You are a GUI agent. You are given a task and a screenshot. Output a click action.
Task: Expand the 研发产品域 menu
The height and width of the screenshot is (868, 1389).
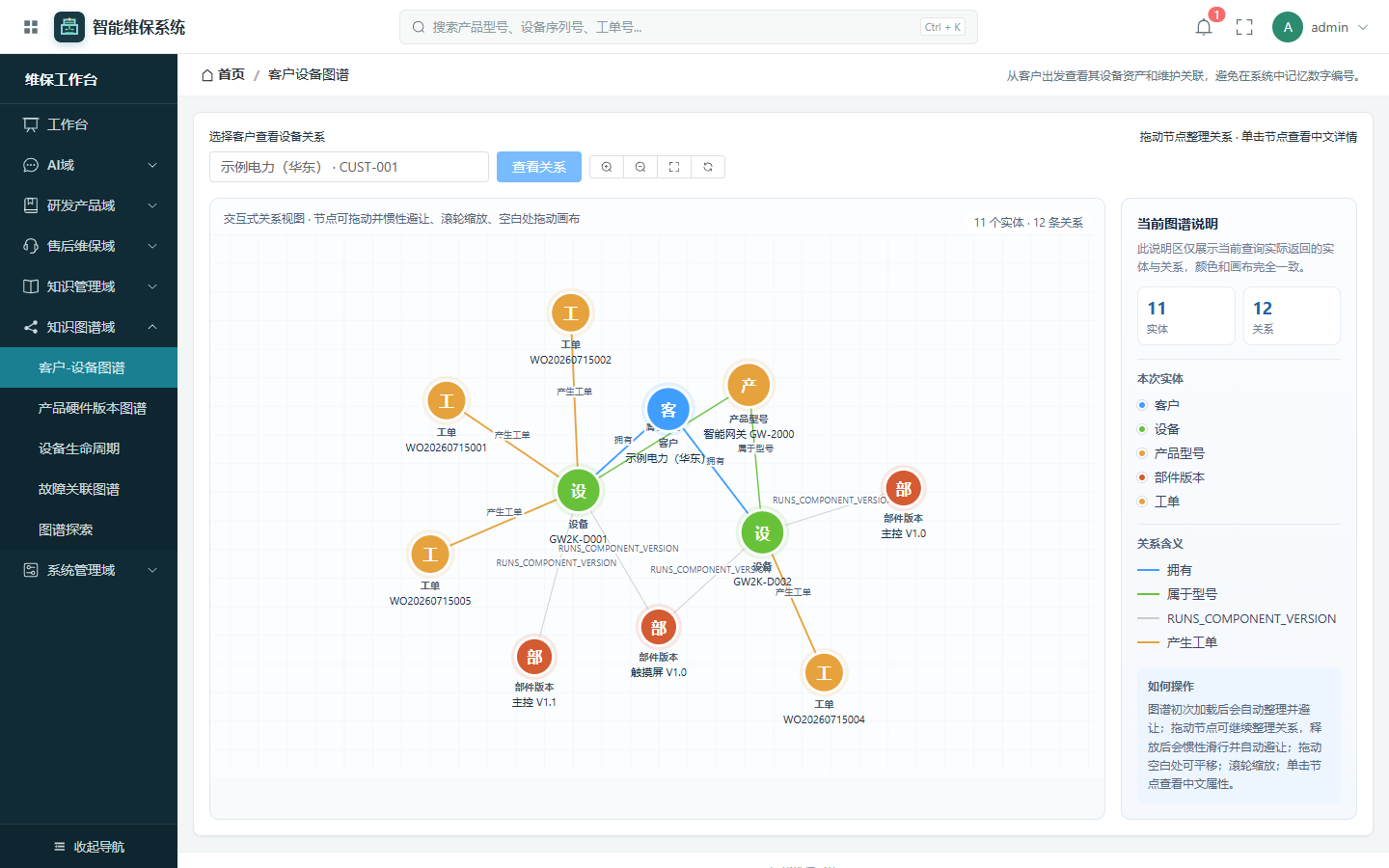tap(89, 205)
